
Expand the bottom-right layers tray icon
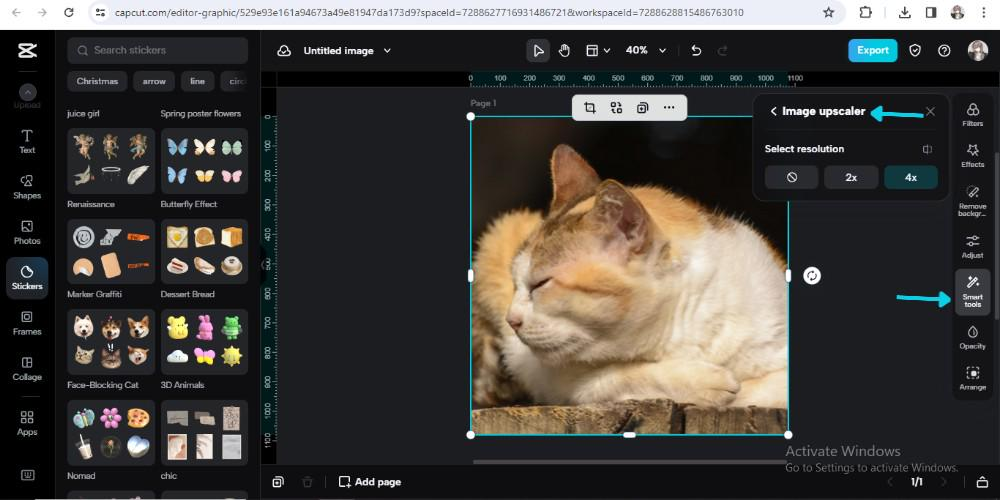tap(983, 482)
